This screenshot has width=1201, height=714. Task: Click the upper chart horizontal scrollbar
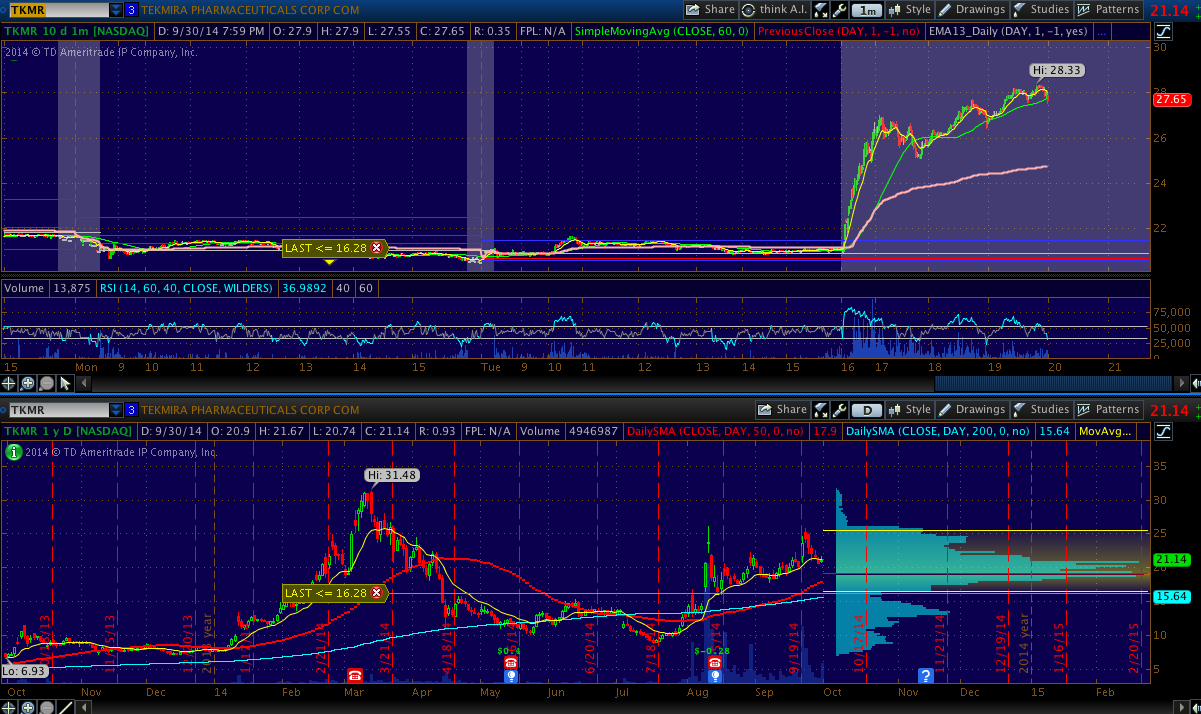click(x=1050, y=383)
